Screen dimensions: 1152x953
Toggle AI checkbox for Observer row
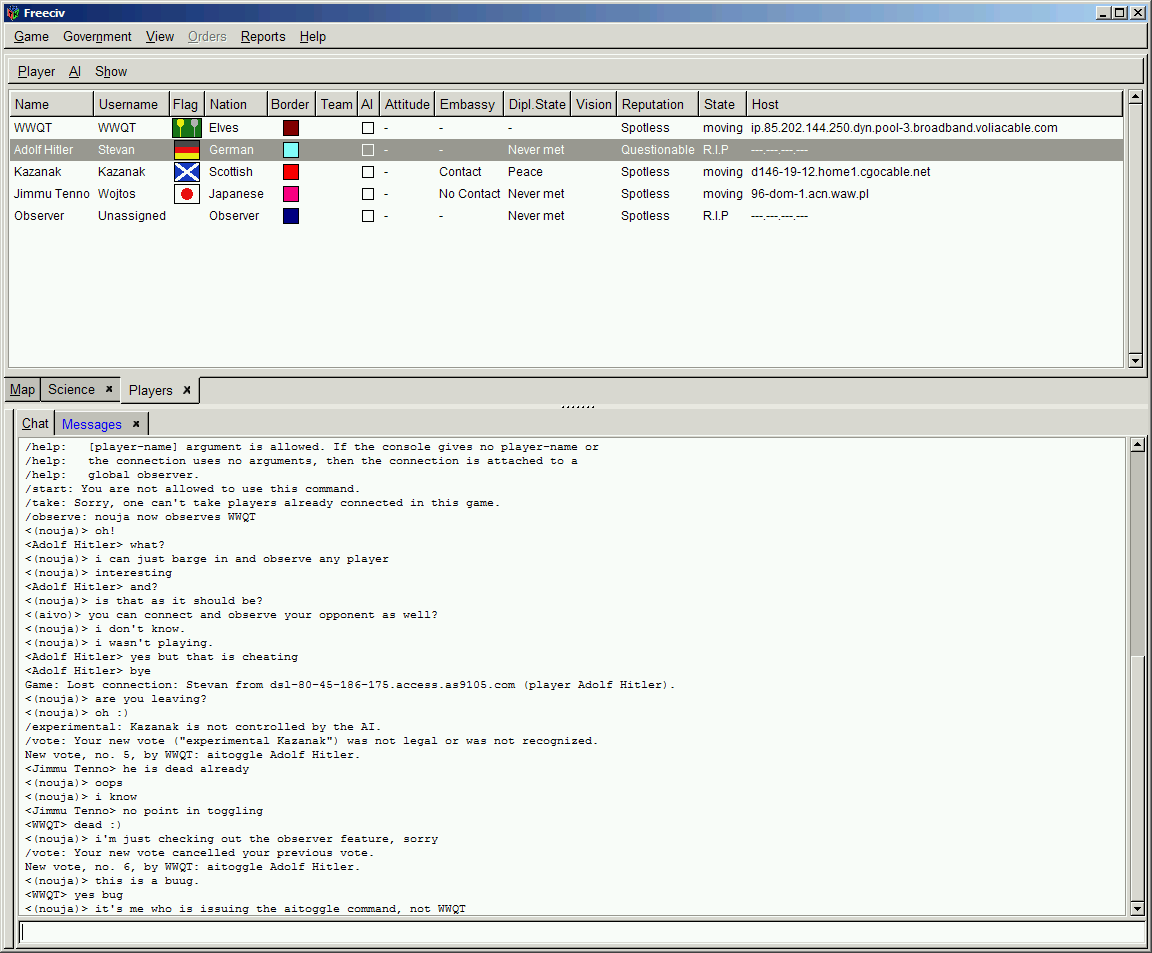tap(368, 216)
